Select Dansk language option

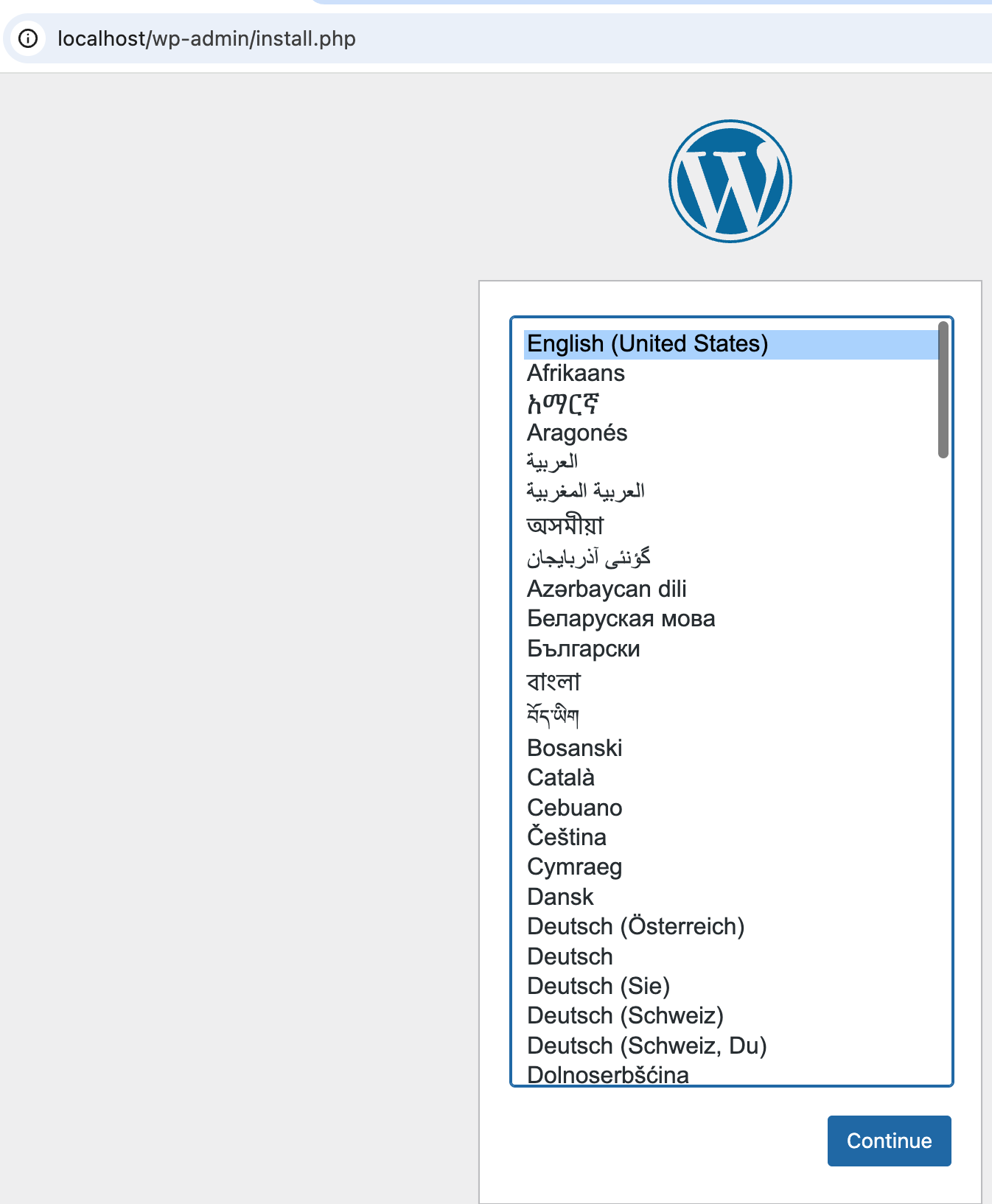point(560,897)
